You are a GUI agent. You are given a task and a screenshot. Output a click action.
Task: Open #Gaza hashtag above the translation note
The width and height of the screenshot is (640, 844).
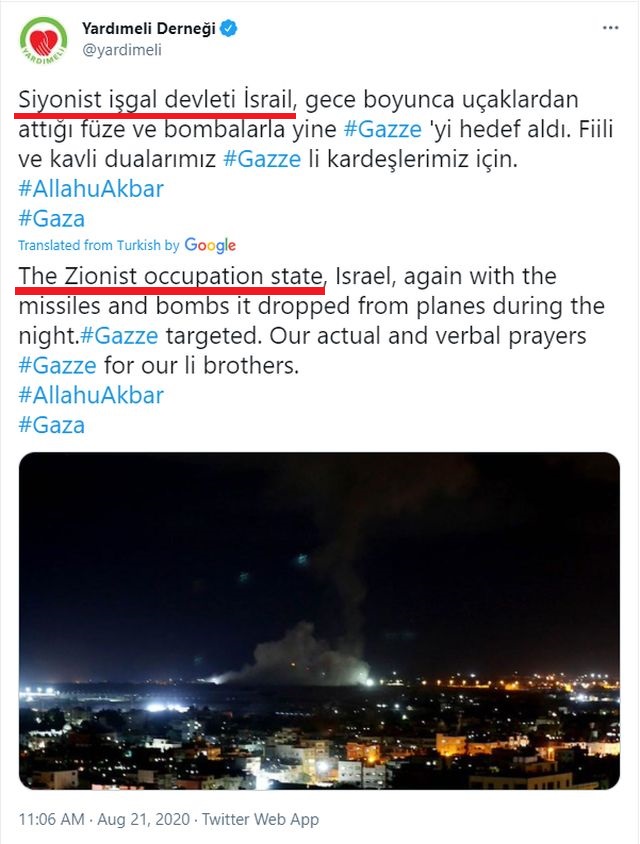pos(52,218)
